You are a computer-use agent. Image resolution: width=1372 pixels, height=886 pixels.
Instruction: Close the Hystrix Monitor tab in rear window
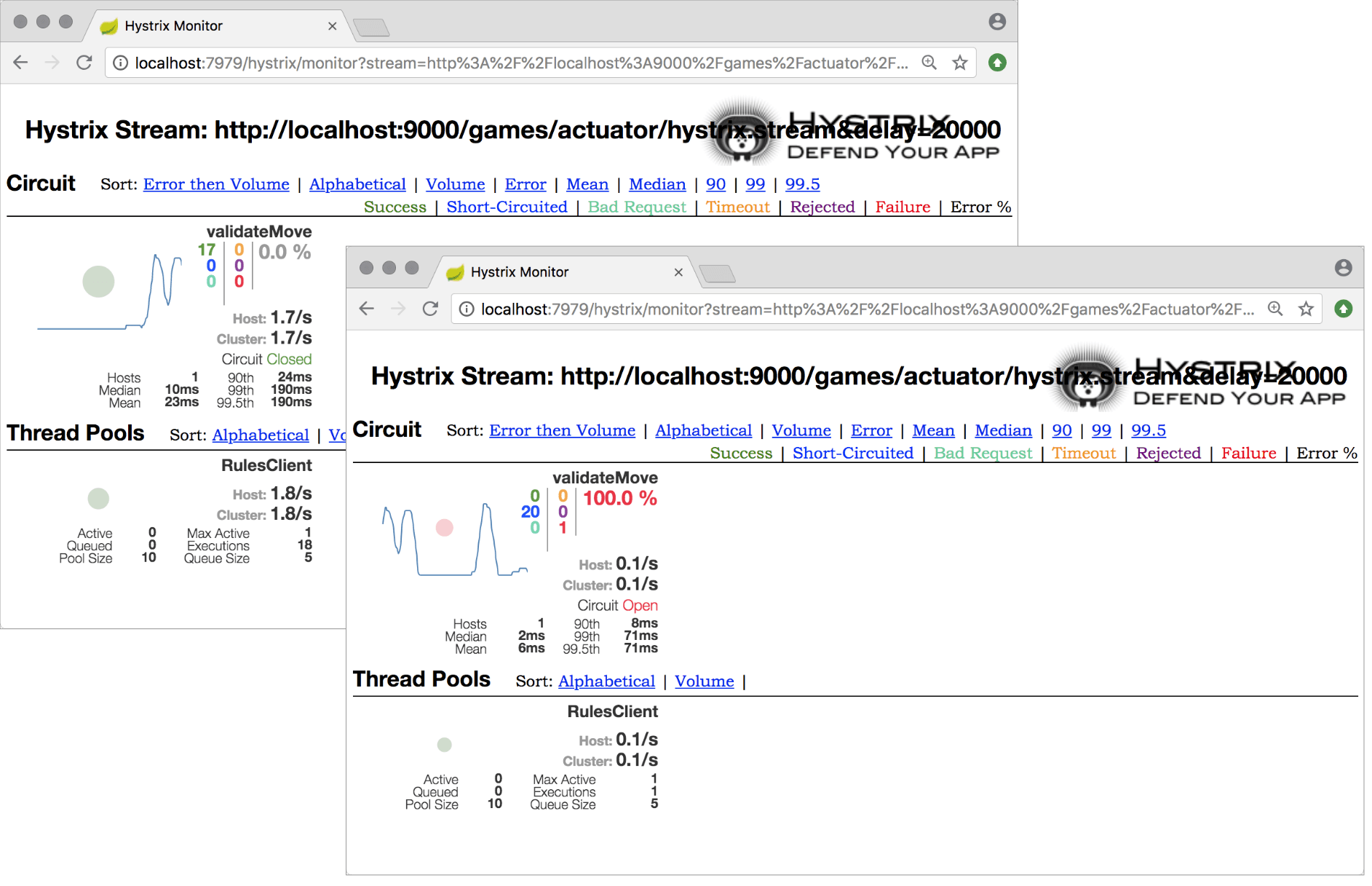click(332, 26)
